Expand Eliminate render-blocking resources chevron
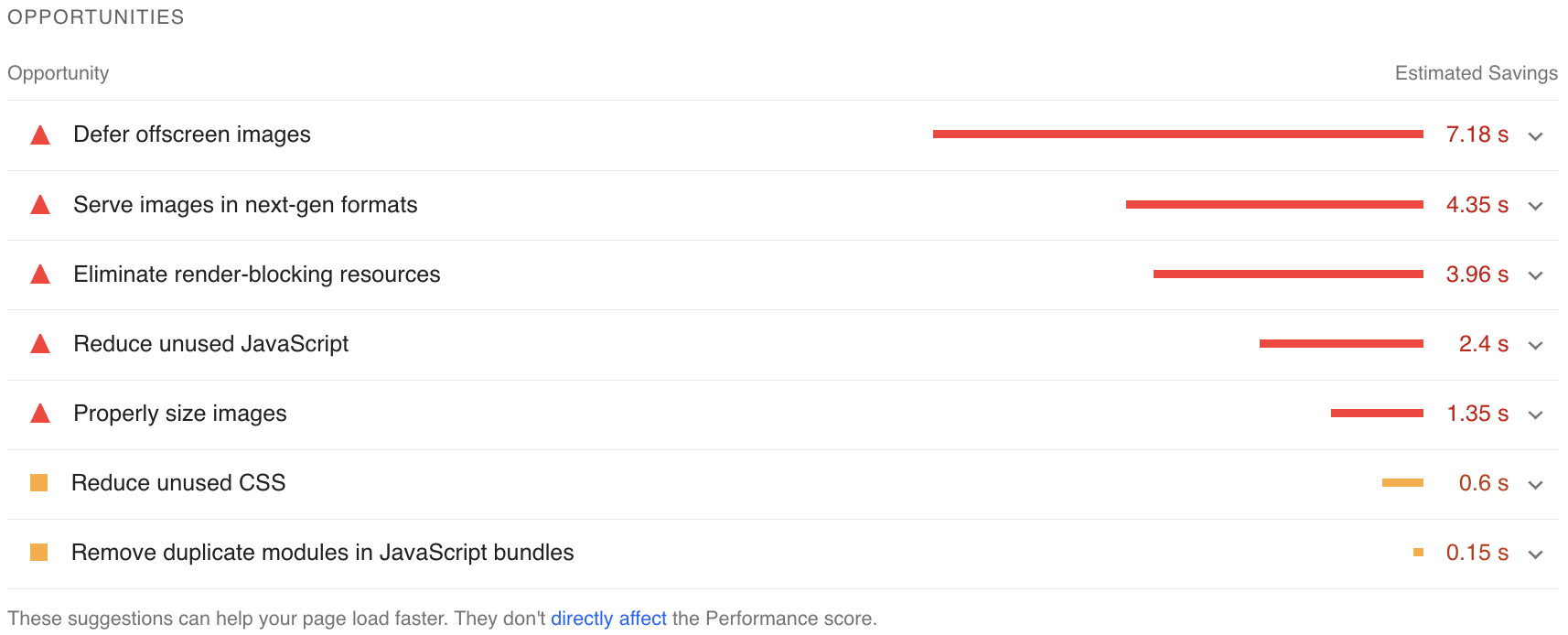 [1536, 275]
